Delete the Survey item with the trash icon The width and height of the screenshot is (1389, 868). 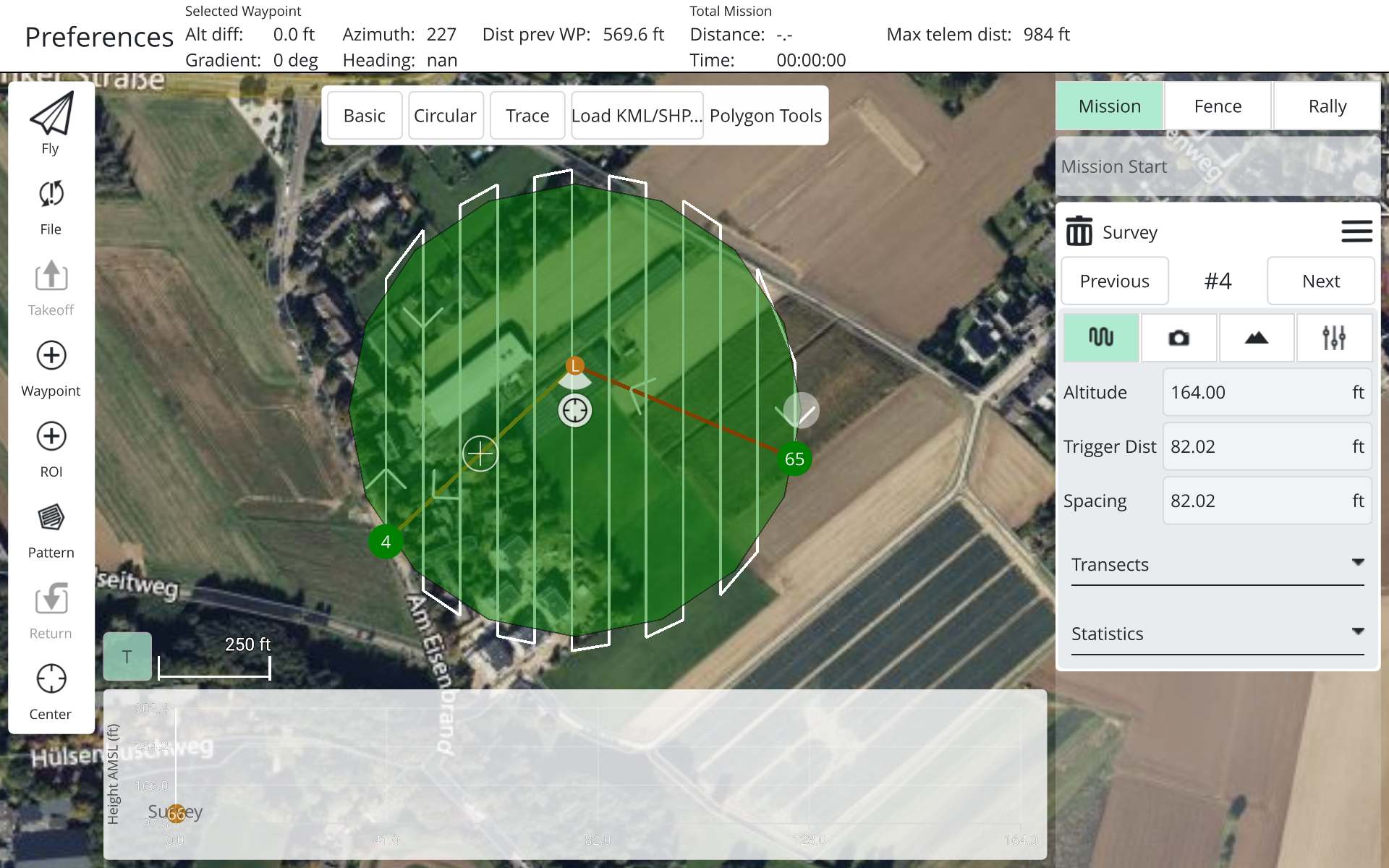point(1079,231)
